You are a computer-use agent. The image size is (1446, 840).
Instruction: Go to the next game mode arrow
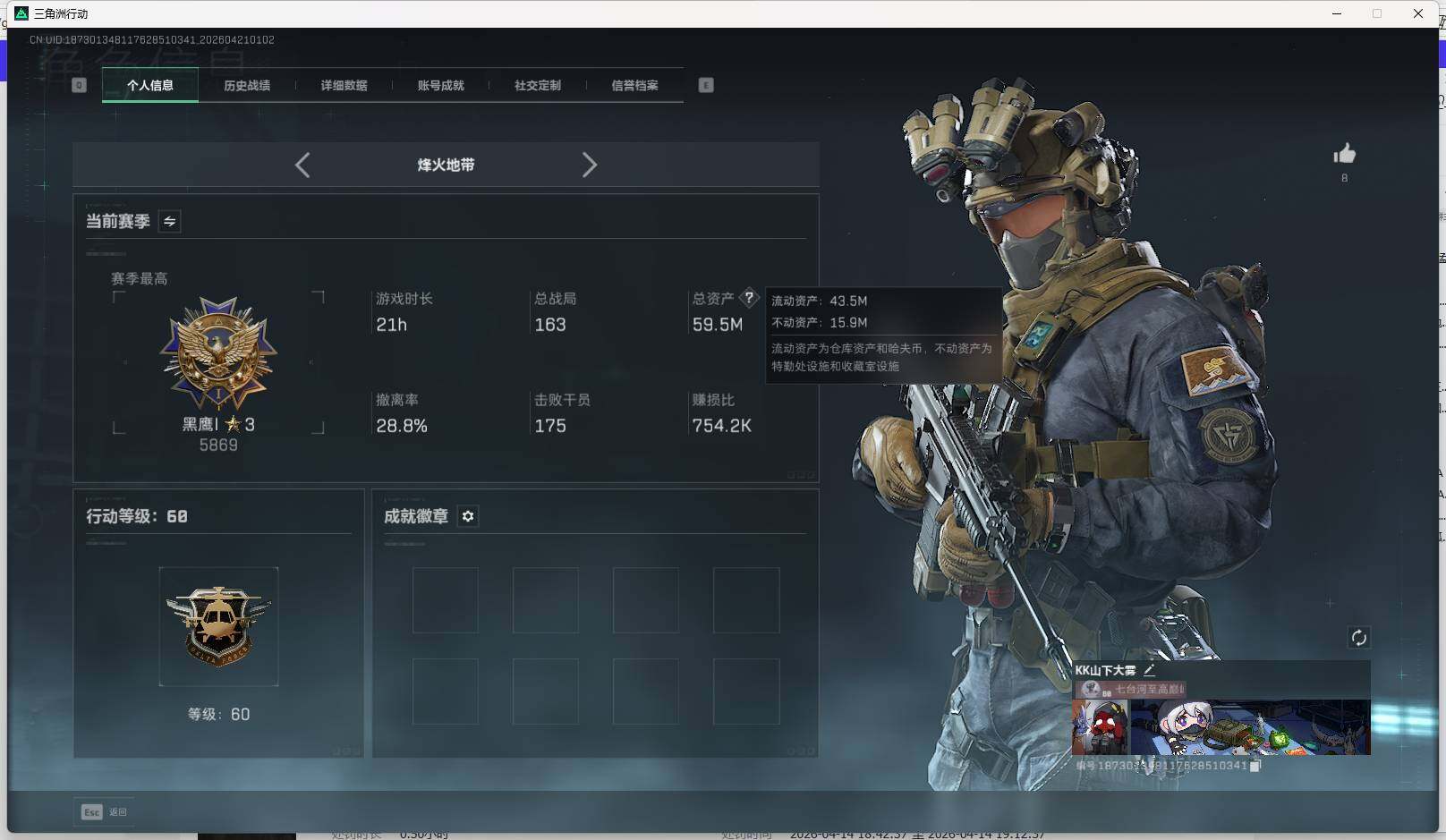(589, 165)
